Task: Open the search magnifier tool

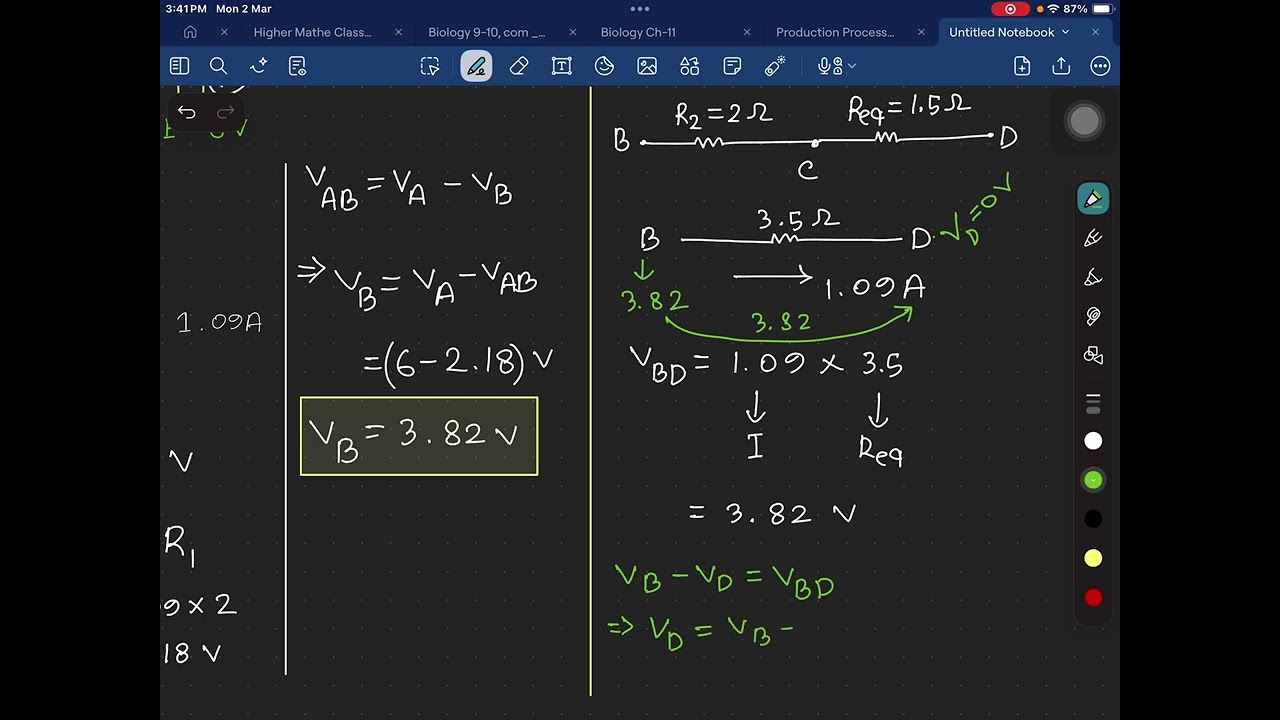Action: (x=218, y=66)
